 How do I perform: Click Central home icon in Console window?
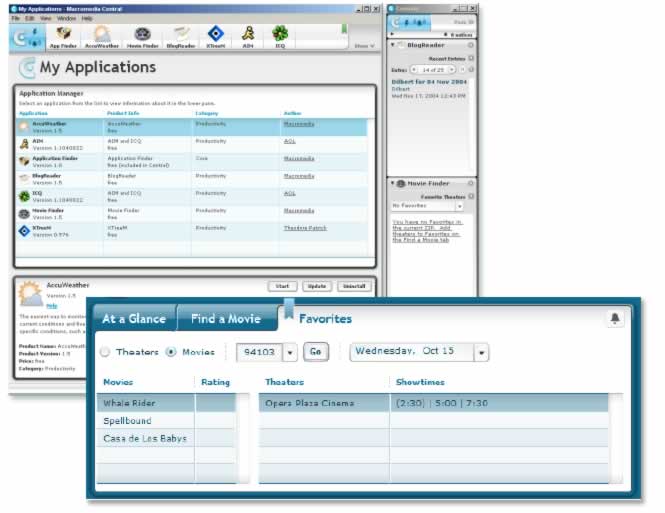click(410, 22)
